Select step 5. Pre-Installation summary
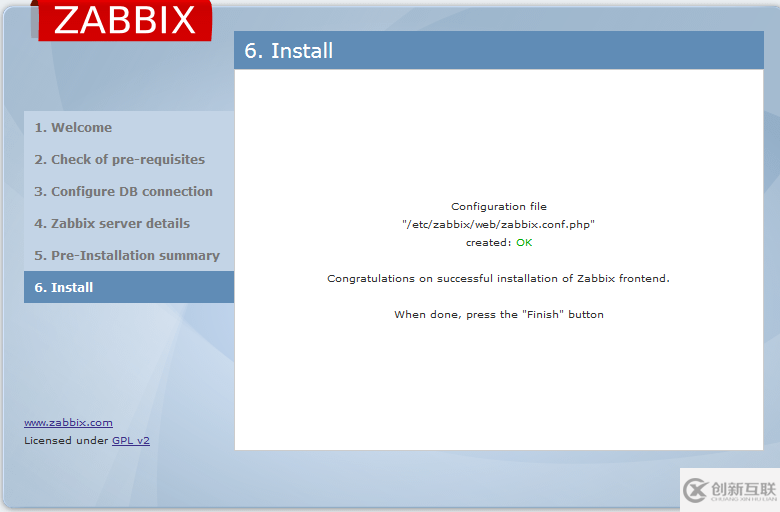The height and width of the screenshot is (512, 780). click(x=127, y=255)
